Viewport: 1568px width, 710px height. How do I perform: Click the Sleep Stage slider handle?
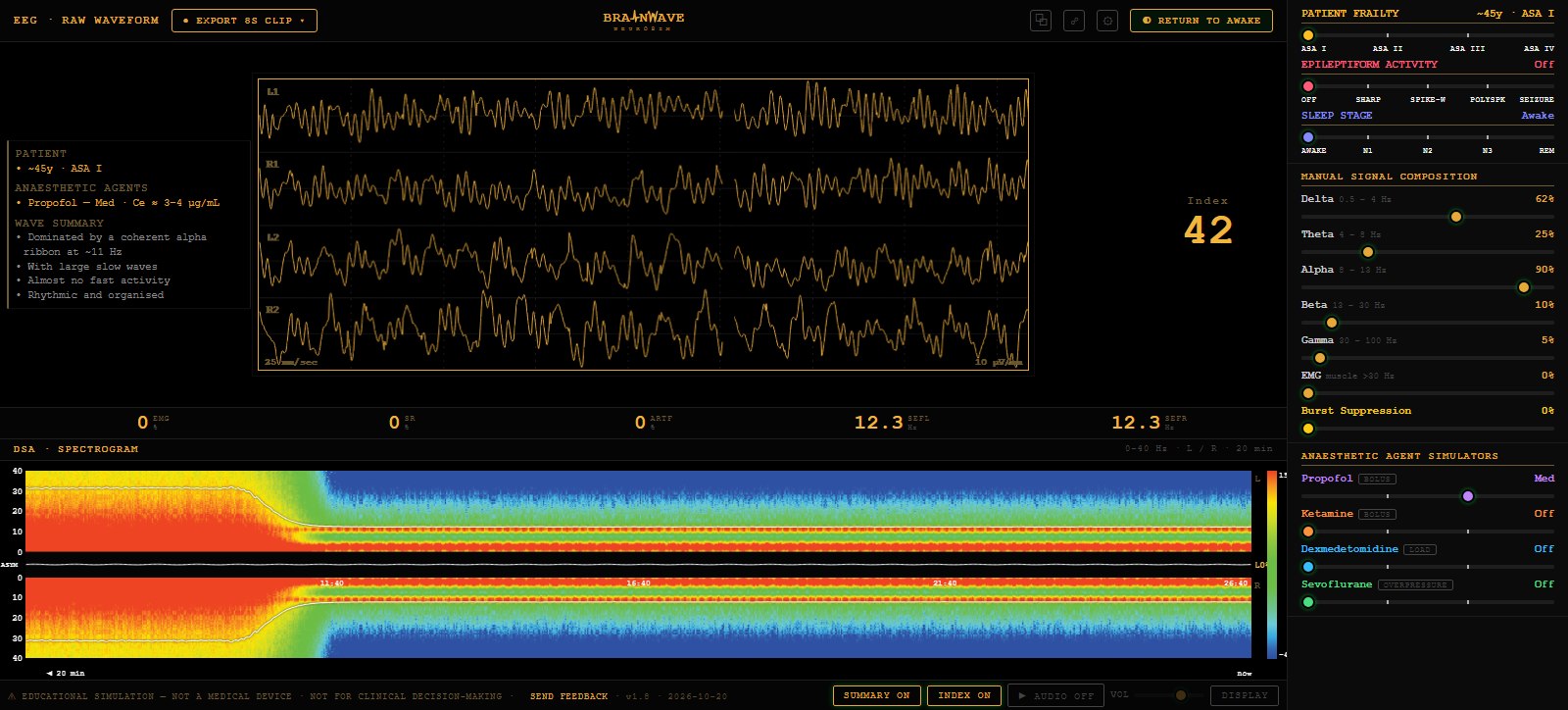pyautogui.click(x=1308, y=137)
